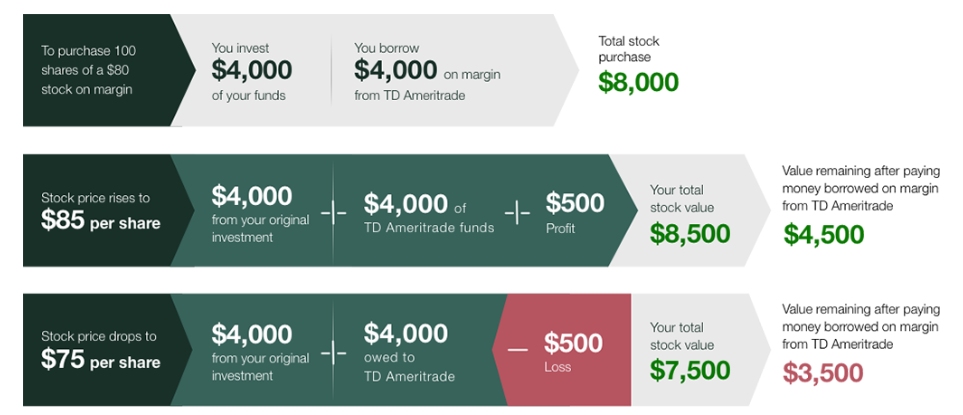Click 'Stock price drops to $75 per share'
Viewport: 963px width, 415px height.
[101, 351]
